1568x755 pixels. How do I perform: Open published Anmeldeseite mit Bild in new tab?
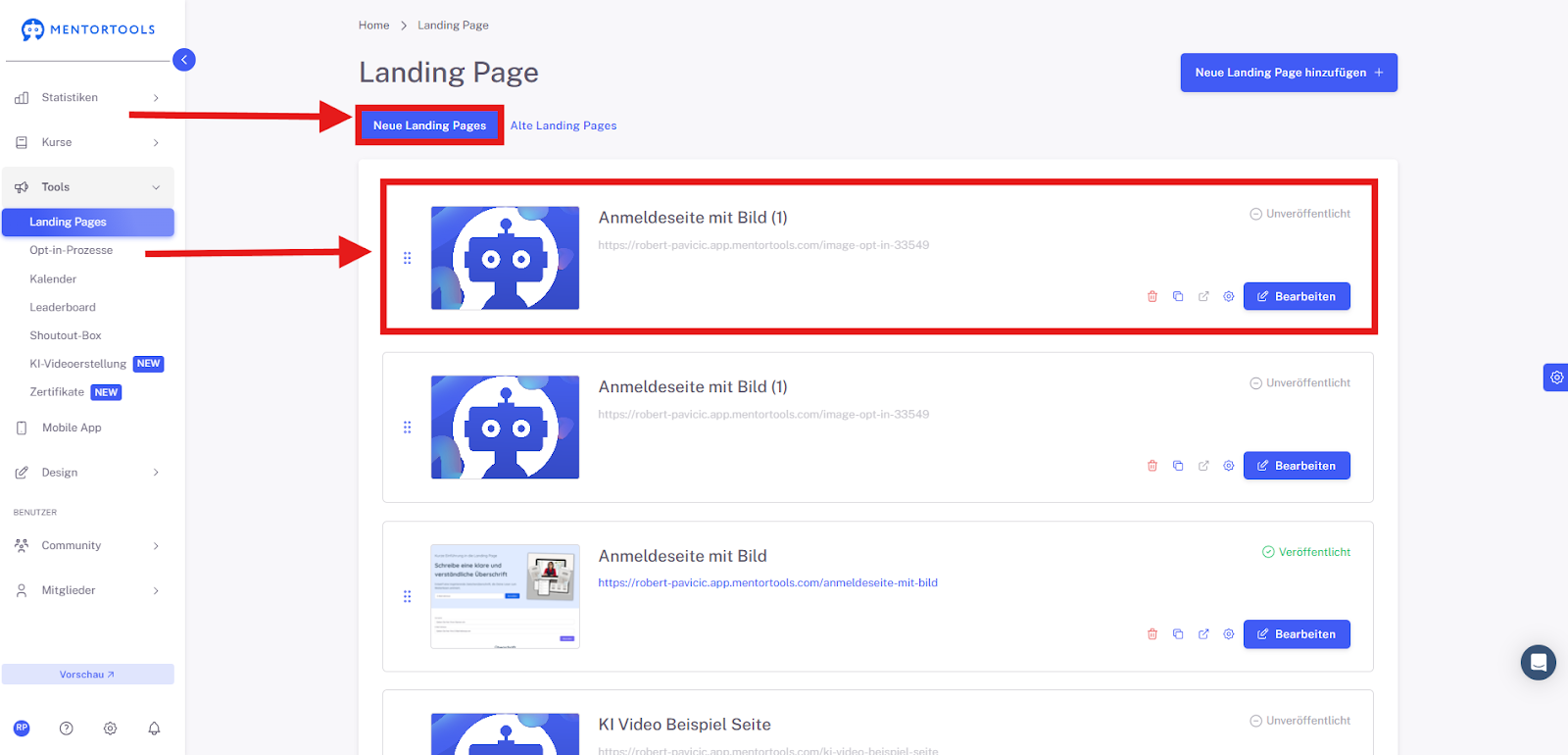(1203, 634)
